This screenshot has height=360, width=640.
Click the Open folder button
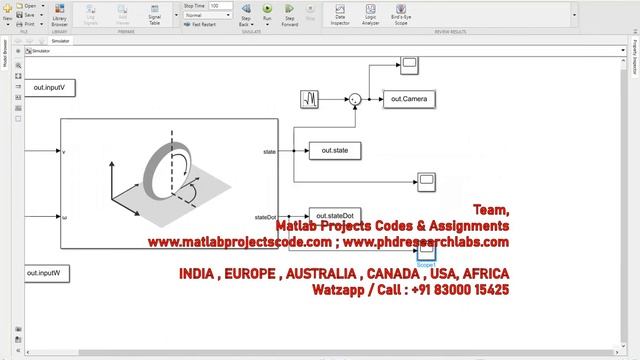27,6
